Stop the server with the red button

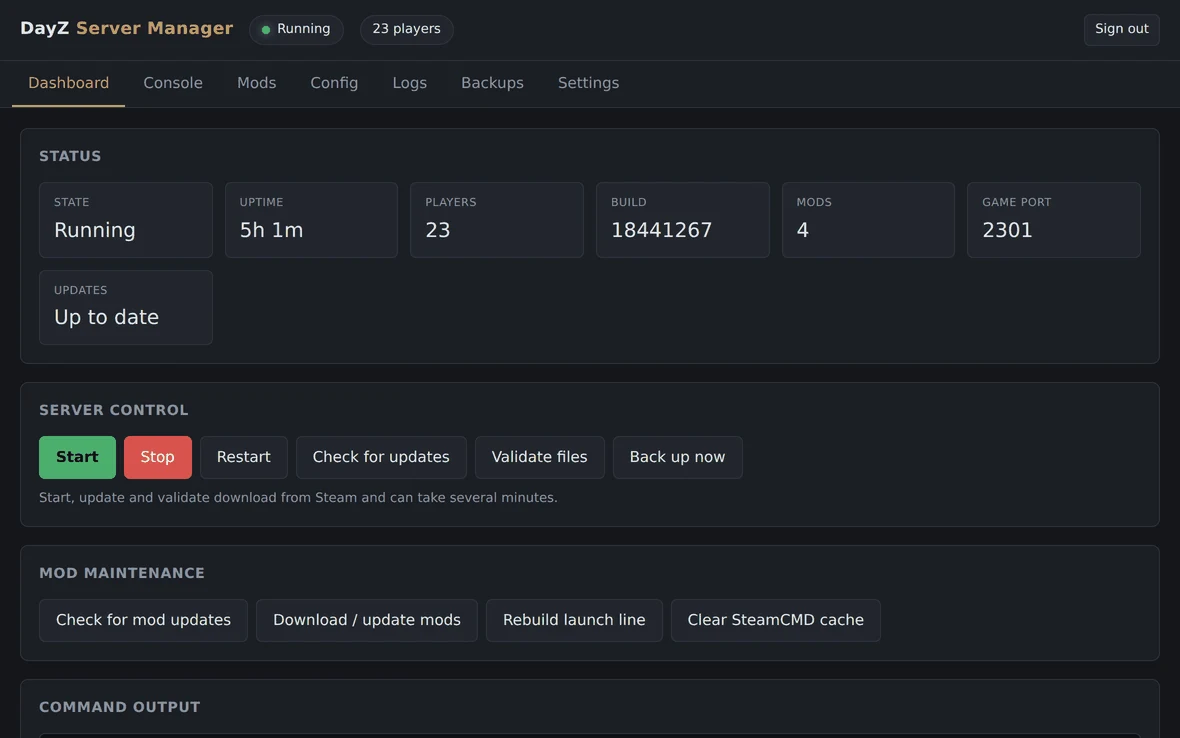coord(157,457)
